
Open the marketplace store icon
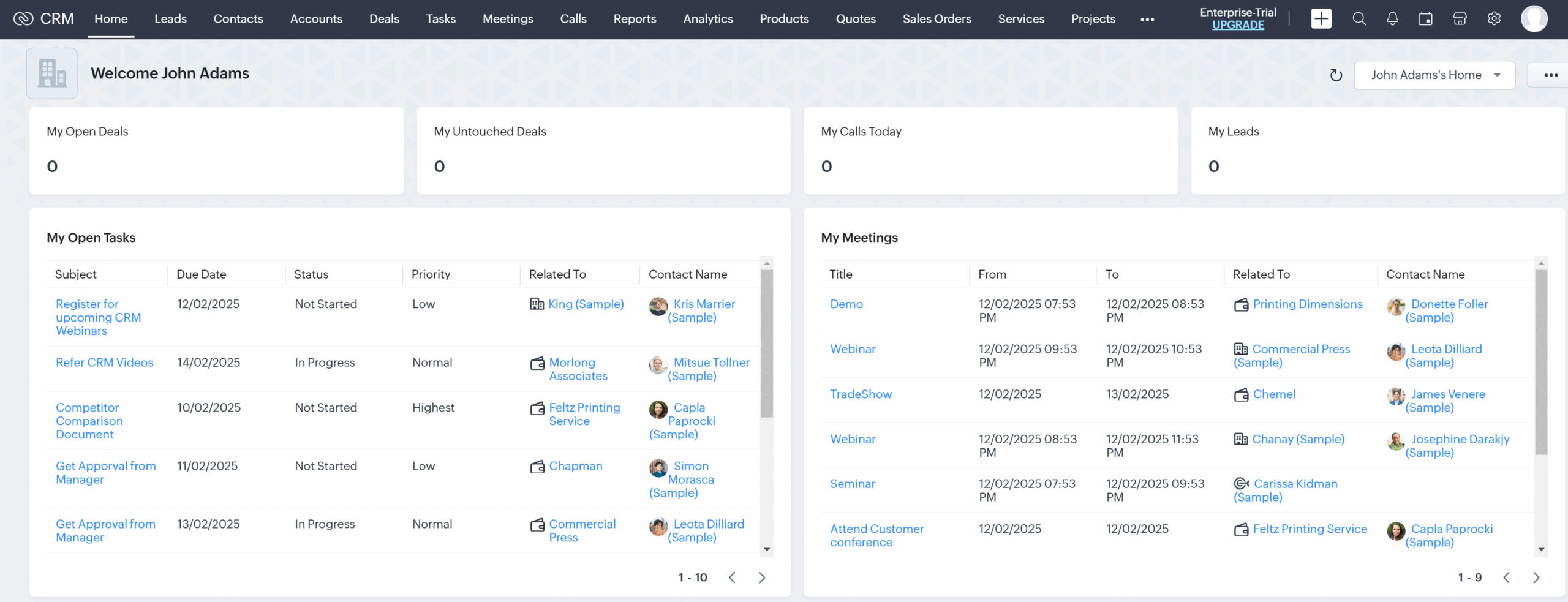click(1460, 18)
